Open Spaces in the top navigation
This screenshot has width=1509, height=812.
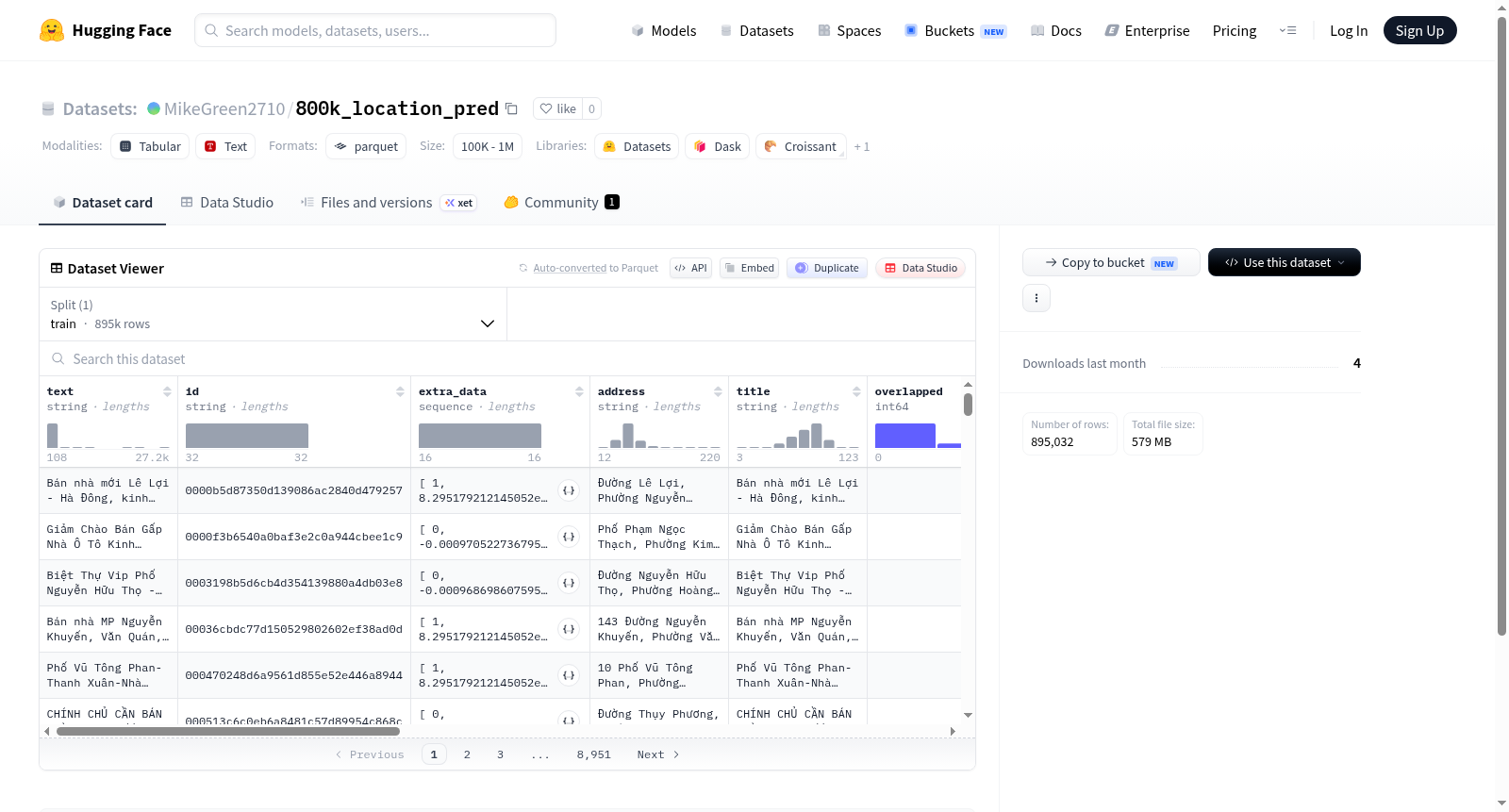(849, 30)
